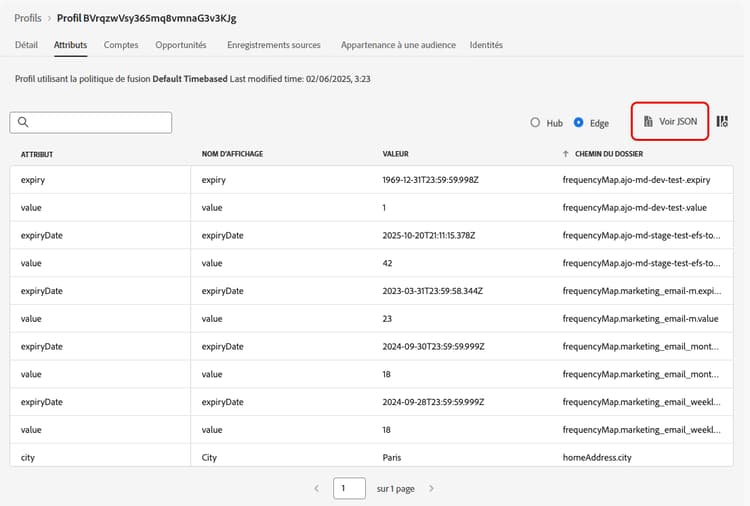Click the Voir JSON document icon

coord(648,121)
